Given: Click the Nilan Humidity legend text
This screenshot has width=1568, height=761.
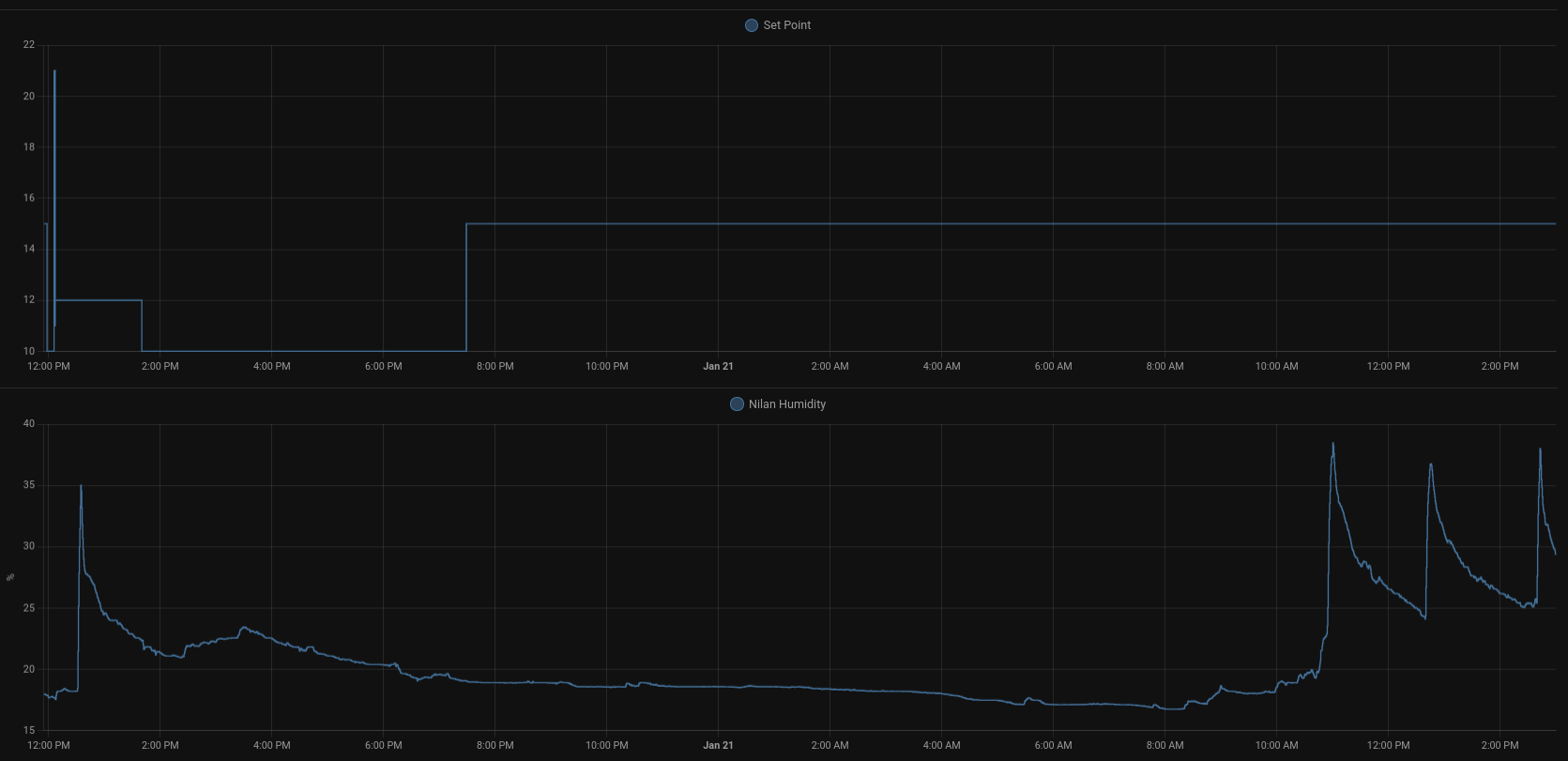Looking at the screenshot, I should (786, 404).
